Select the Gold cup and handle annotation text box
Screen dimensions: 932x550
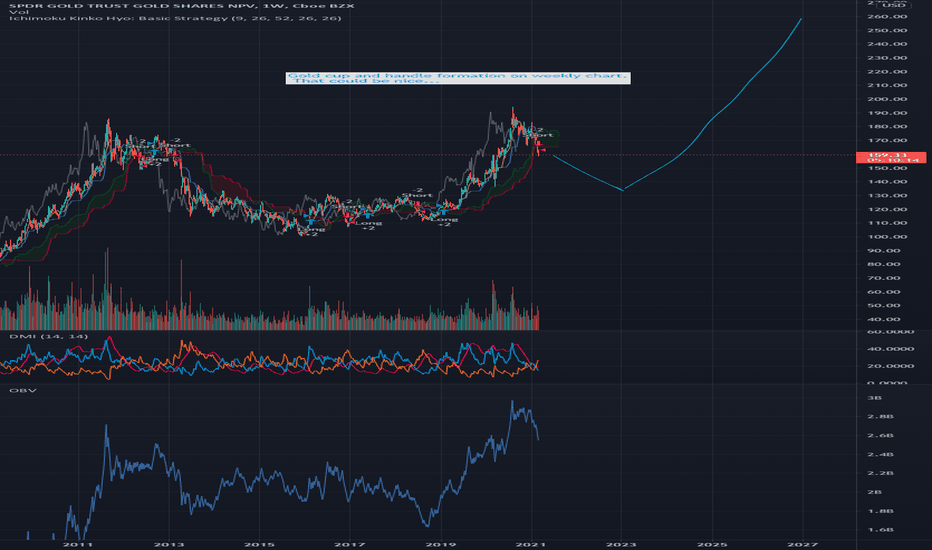(458, 78)
